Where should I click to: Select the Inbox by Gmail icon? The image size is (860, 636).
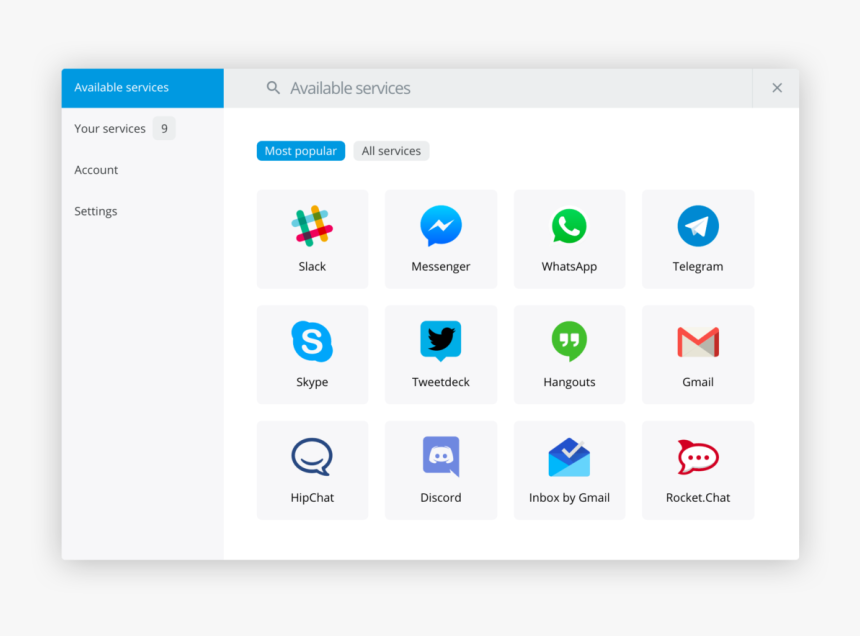pyautogui.click(x=569, y=457)
